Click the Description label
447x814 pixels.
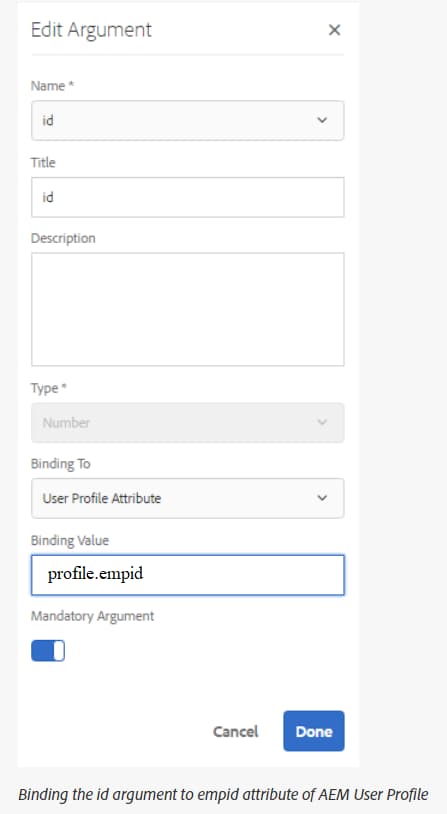(x=63, y=238)
